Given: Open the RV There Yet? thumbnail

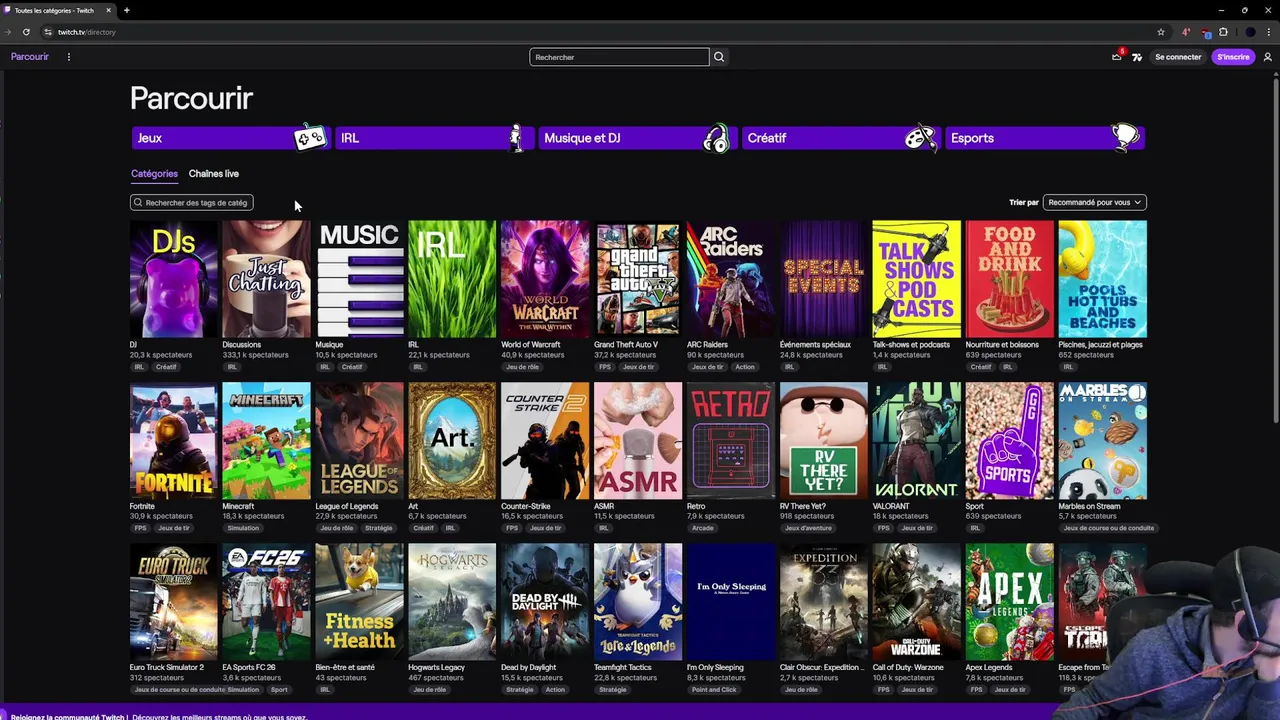Looking at the screenshot, I should (x=823, y=441).
